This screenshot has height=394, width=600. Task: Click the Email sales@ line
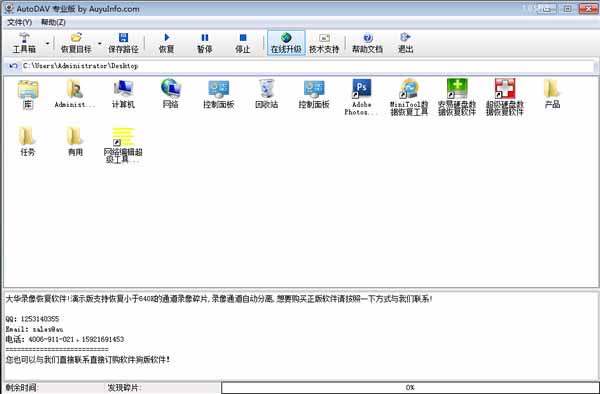tap(34, 329)
